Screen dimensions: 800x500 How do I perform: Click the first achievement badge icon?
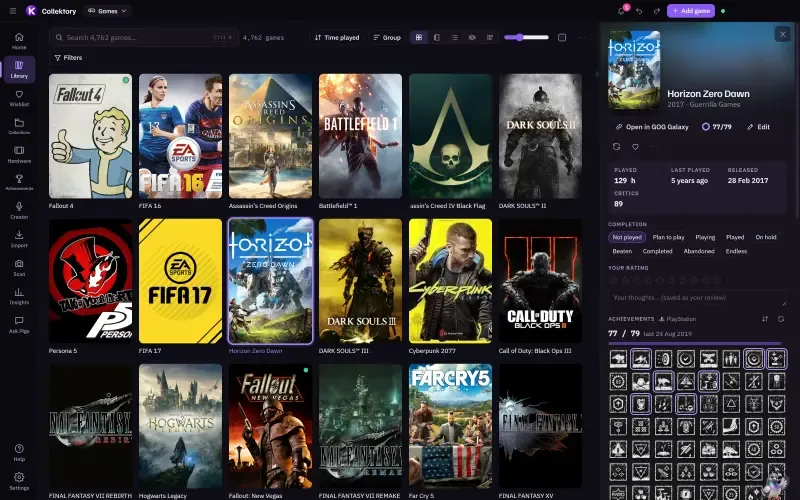[618, 359]
